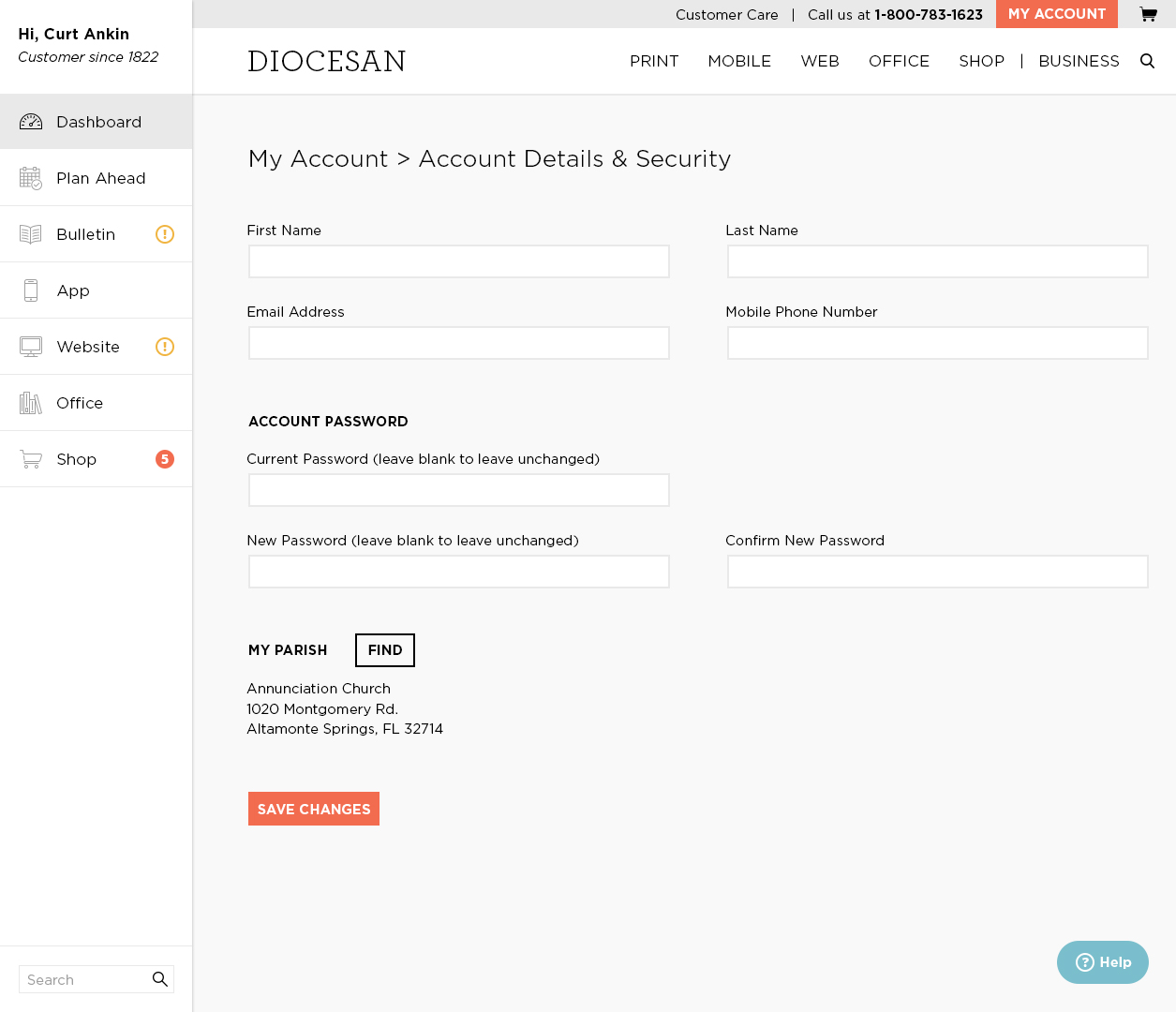The height and width of the screenshot is (1012, 1176).
Task: Click the sidebar search magnifier icon
Action: 160,979
